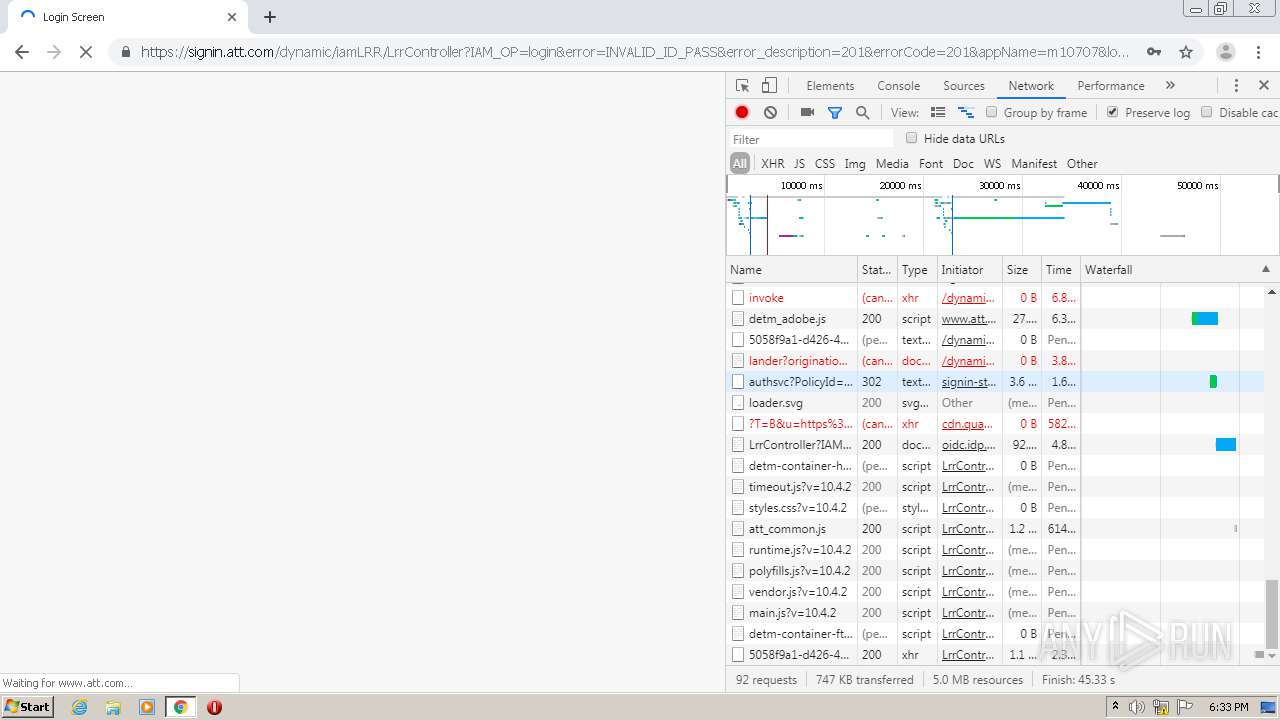The width and height of the screenshot is (1280, 720).
Task: Expand more DevTools tabs chevron
Action: (1170, 86)
